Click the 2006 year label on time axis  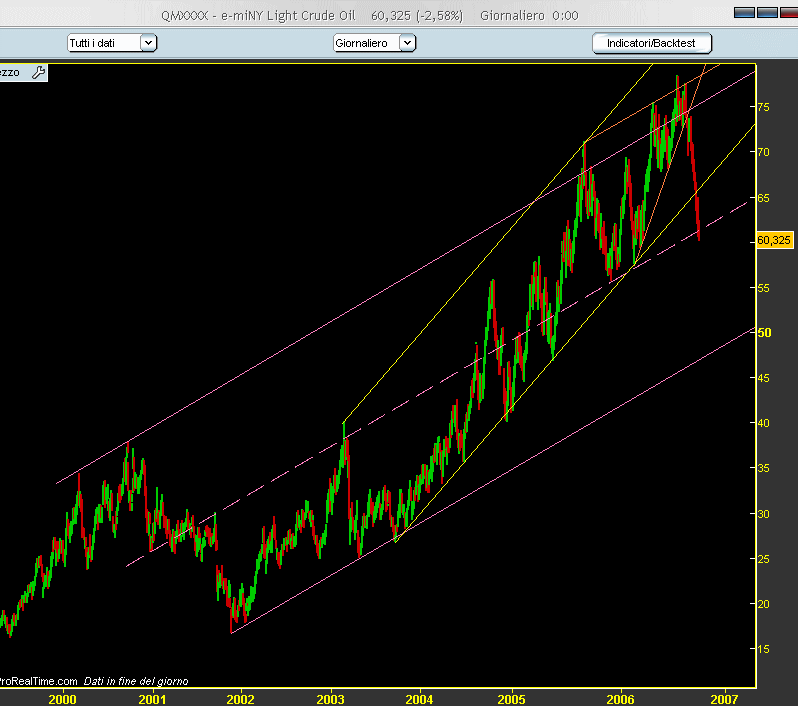pyautogui.click(x=620, y=699)
